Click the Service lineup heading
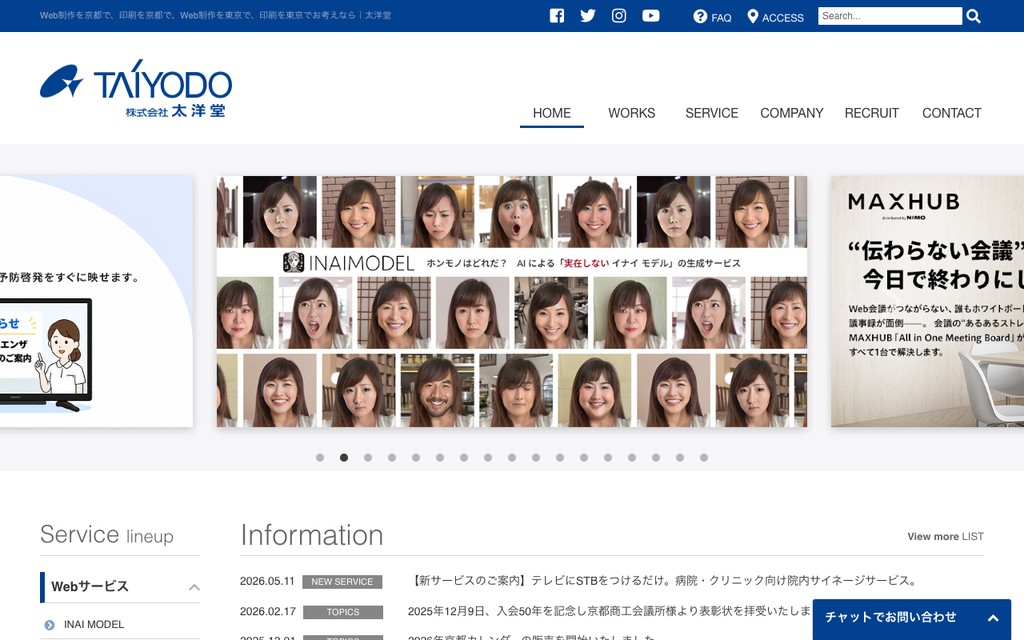This screenshot has height=640, width=1024. coord(107,535)
